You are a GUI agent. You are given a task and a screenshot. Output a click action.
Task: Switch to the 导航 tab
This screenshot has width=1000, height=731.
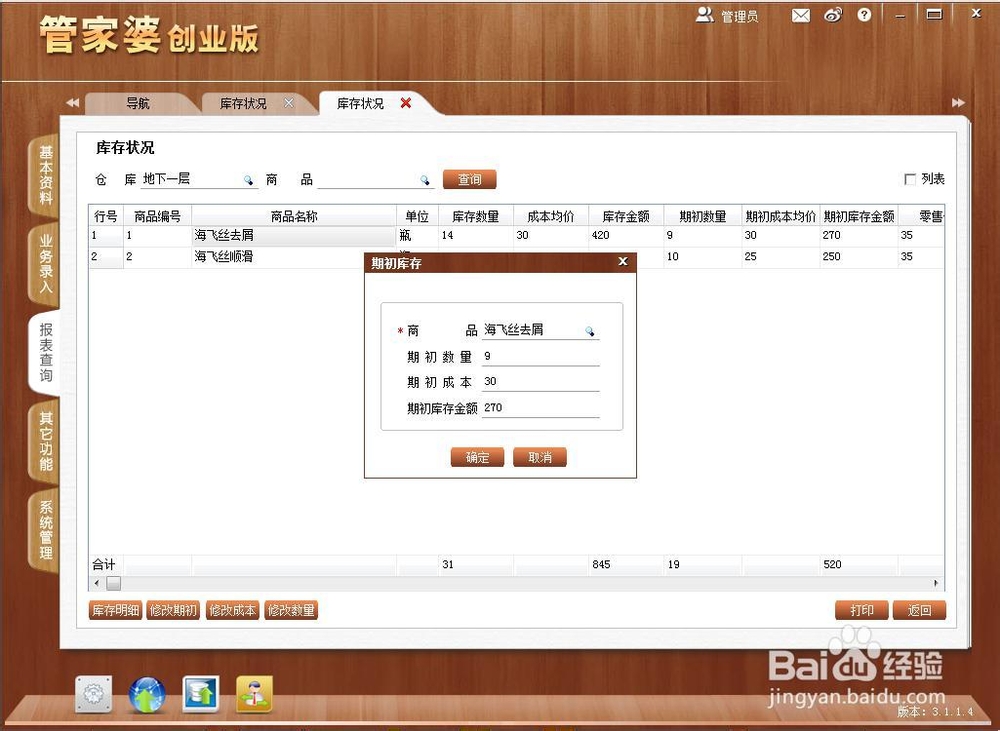pos(138,103)
